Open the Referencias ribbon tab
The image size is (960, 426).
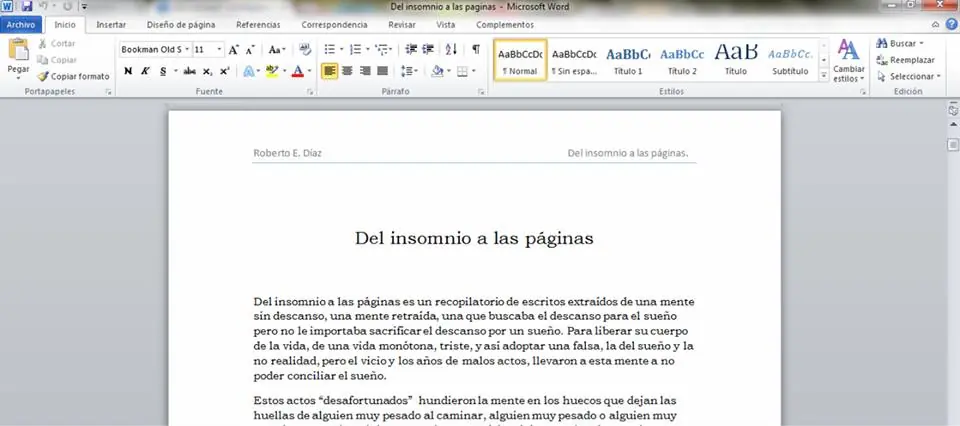click(x=258, y=25)
